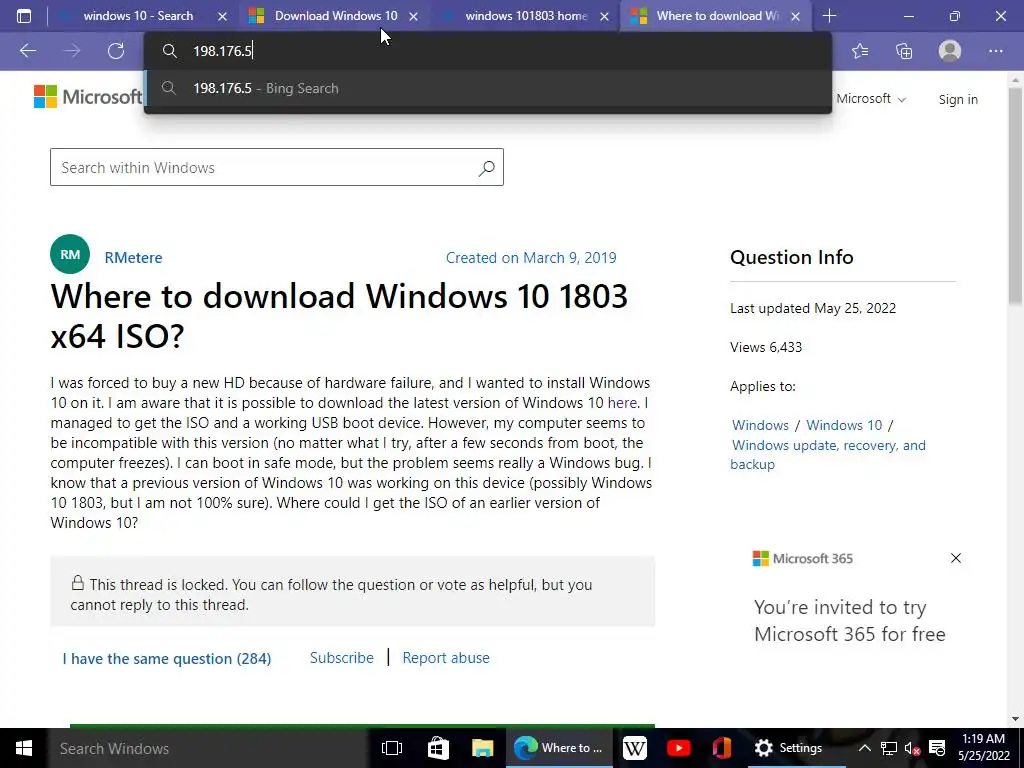The width and height of the screenshot is (1024, 768).
Task: Open 'Windows update, recovery, and backup' link
Action: tap(828, 455)
